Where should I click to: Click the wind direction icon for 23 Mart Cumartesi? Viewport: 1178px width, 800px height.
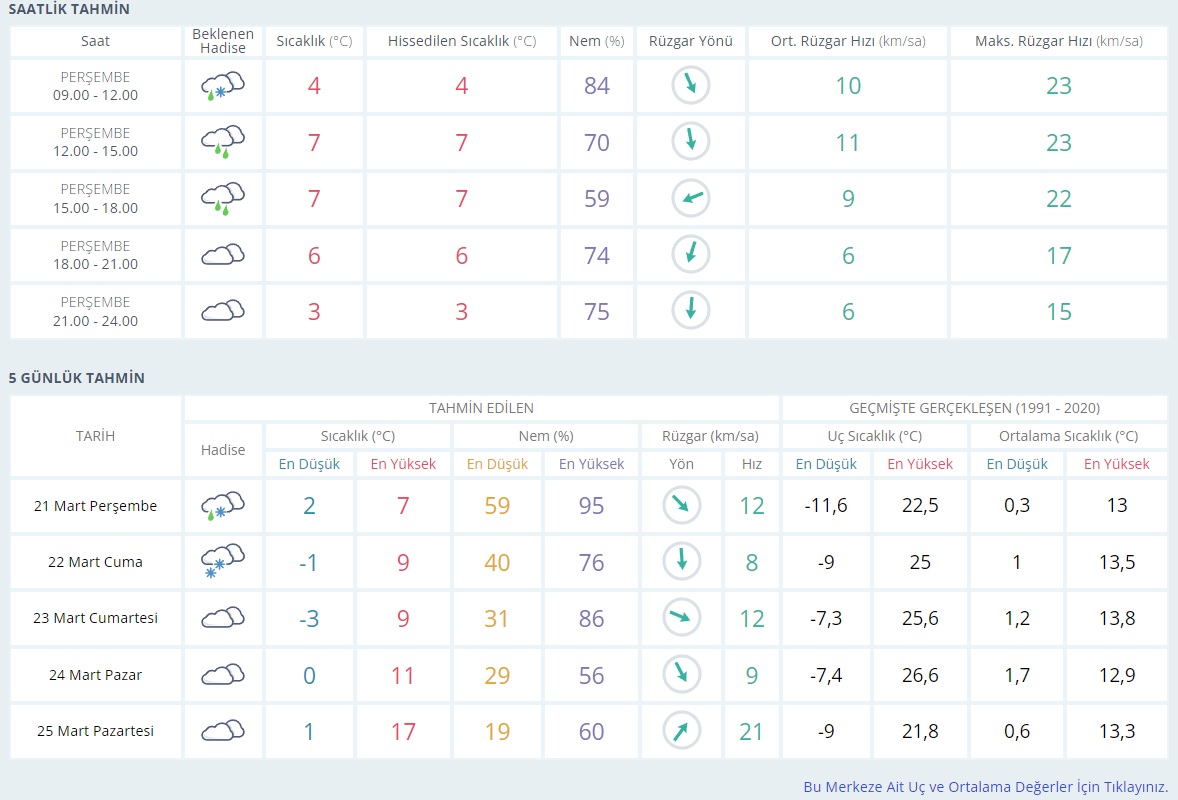(x=682, y=618)
